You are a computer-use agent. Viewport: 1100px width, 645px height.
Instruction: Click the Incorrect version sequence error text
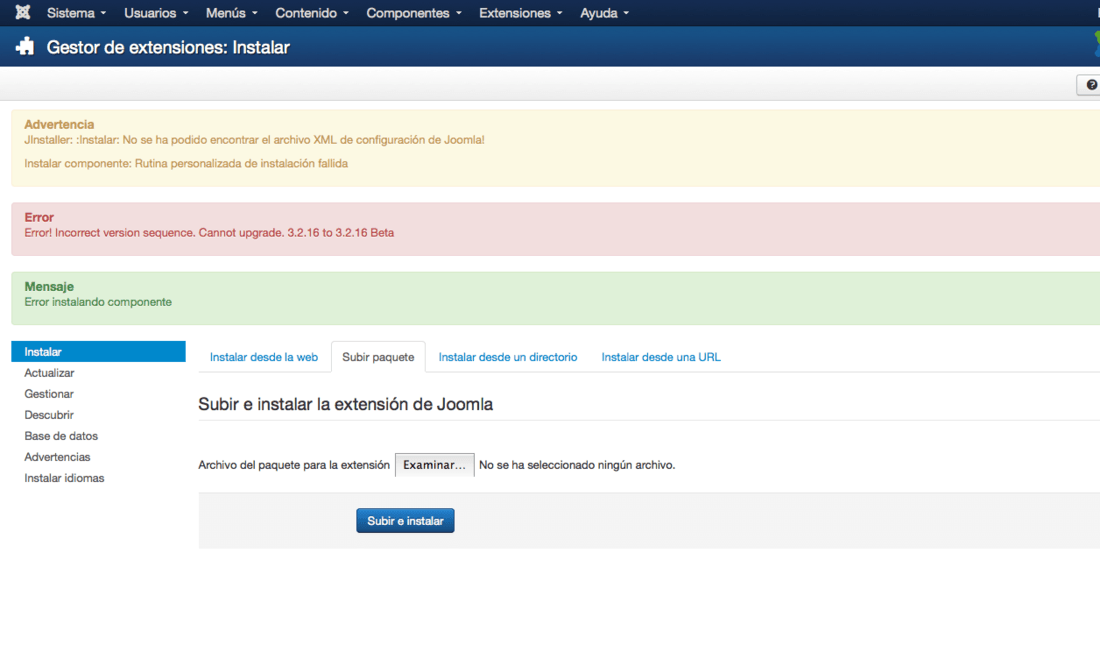[209, 233]
